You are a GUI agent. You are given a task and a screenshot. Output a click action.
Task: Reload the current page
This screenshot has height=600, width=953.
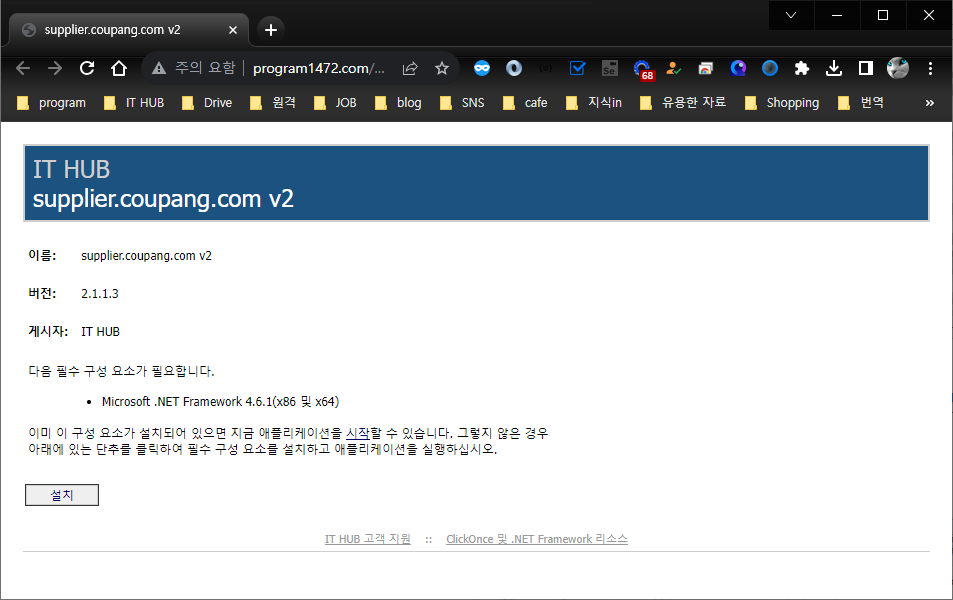coord(87,69)
